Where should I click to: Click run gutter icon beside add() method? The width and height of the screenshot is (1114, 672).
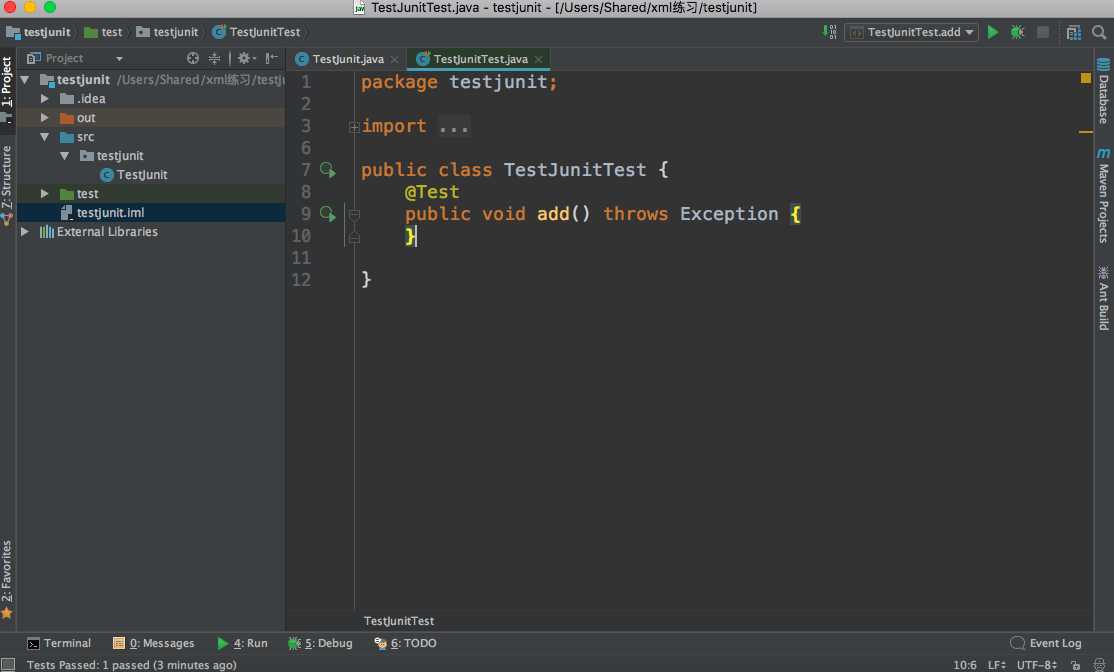pos(328,214)
